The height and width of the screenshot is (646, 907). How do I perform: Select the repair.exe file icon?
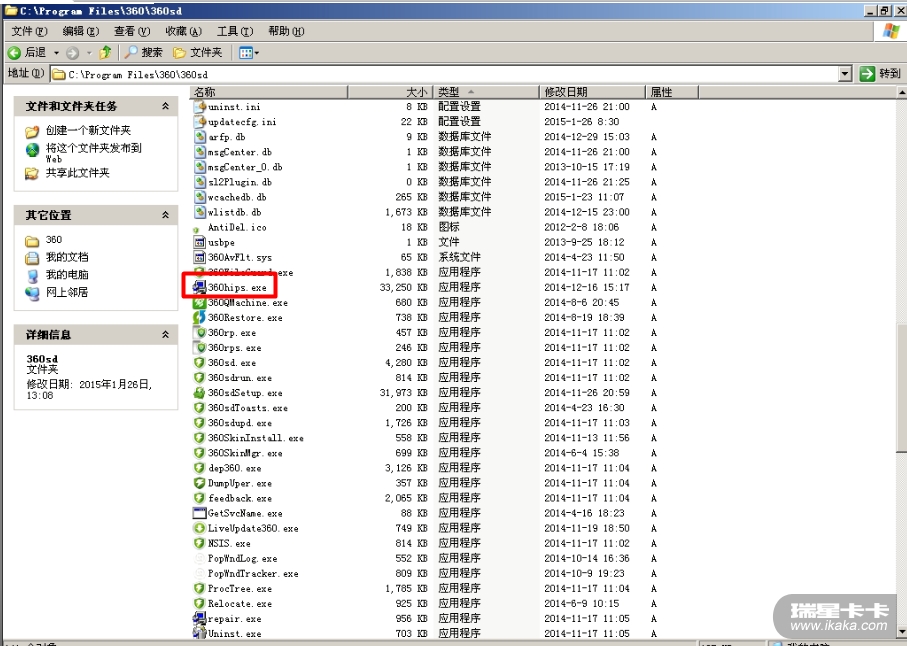pyautogui.click(x=200, y=618)
